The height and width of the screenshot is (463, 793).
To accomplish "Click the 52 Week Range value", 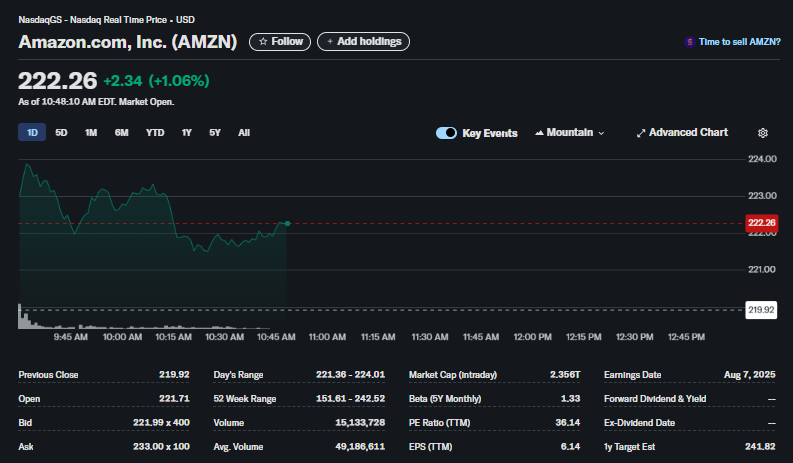I will [x=350, y=399].
